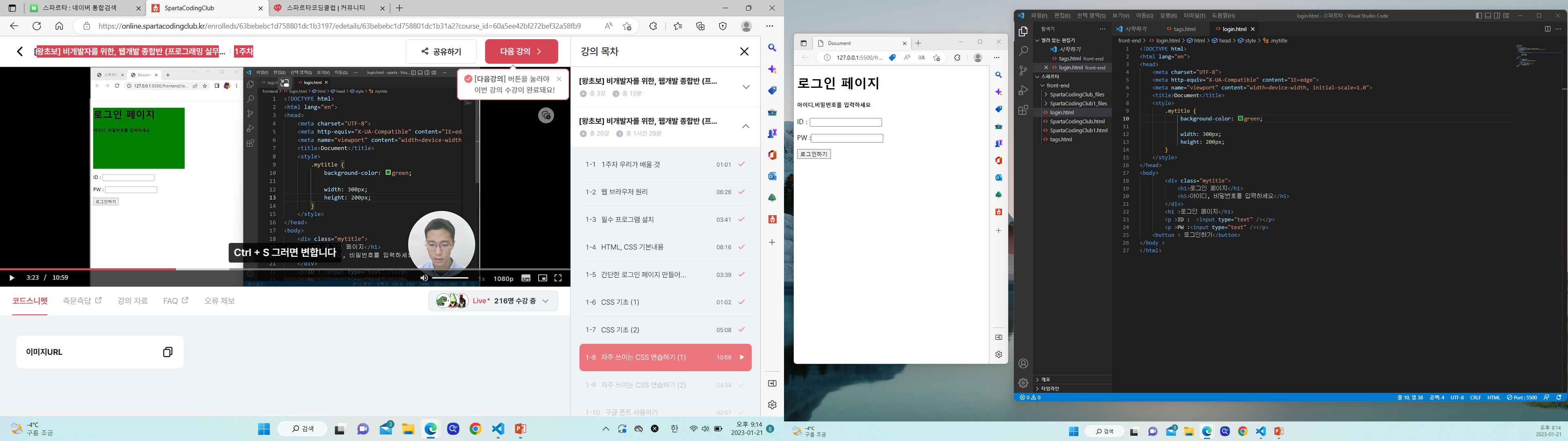Click errors and warnings count in status bar

click(1030, 397)
